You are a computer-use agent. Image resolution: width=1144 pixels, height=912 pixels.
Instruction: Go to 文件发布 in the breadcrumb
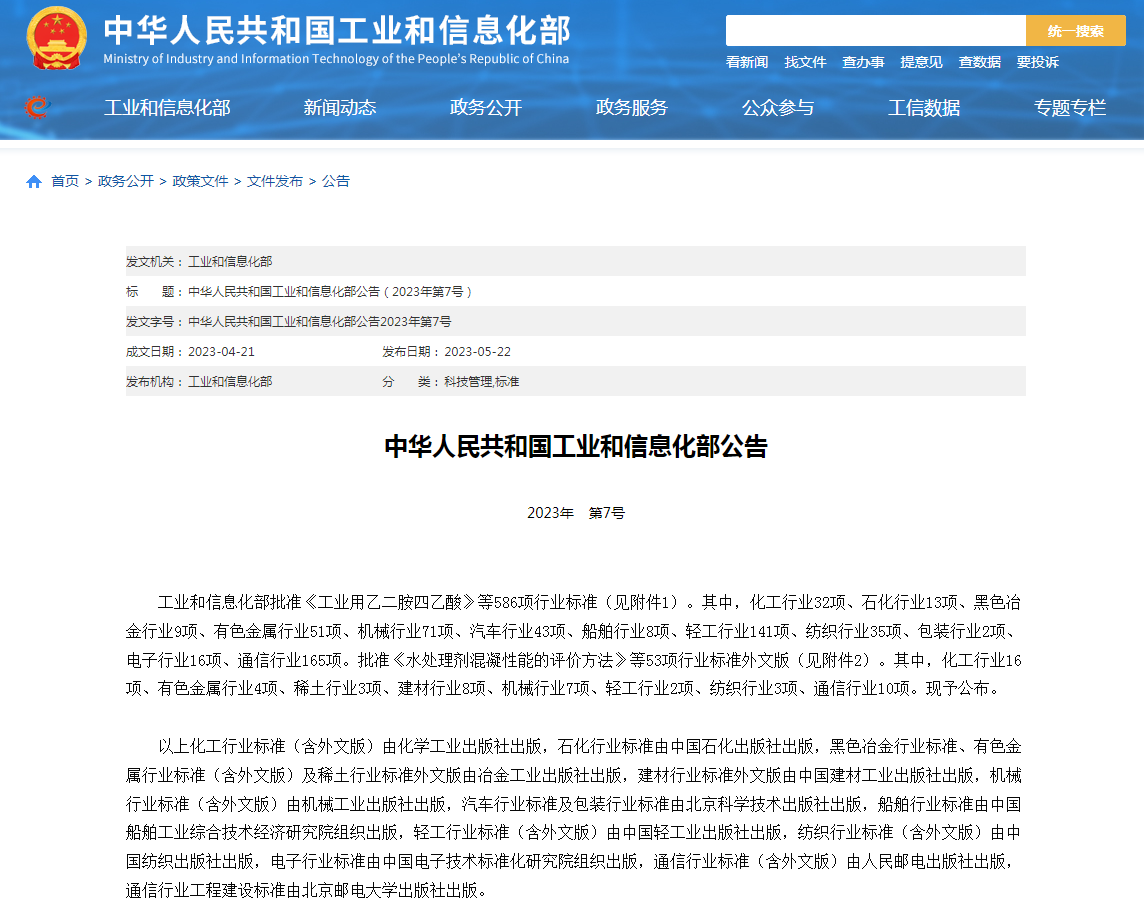[x=274, y=181]
